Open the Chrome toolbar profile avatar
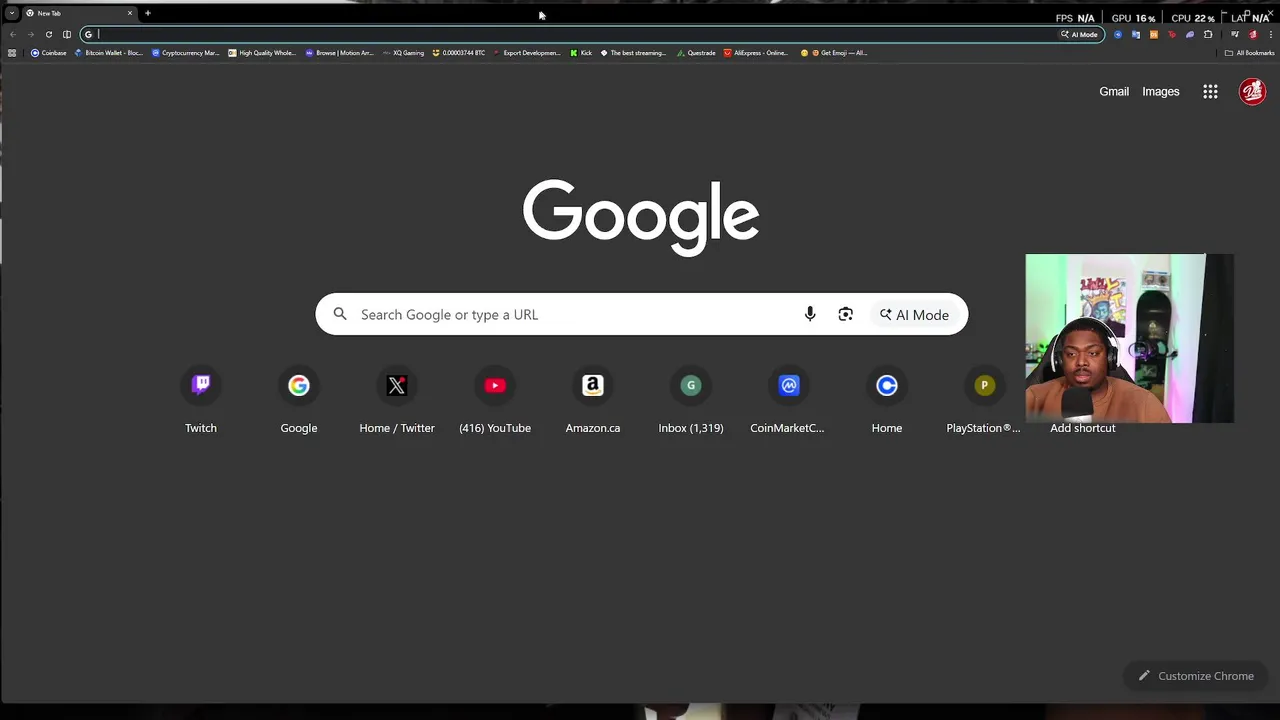Screen dimensions: 1280x720 pyautogui.click(x=1253, y=34)
